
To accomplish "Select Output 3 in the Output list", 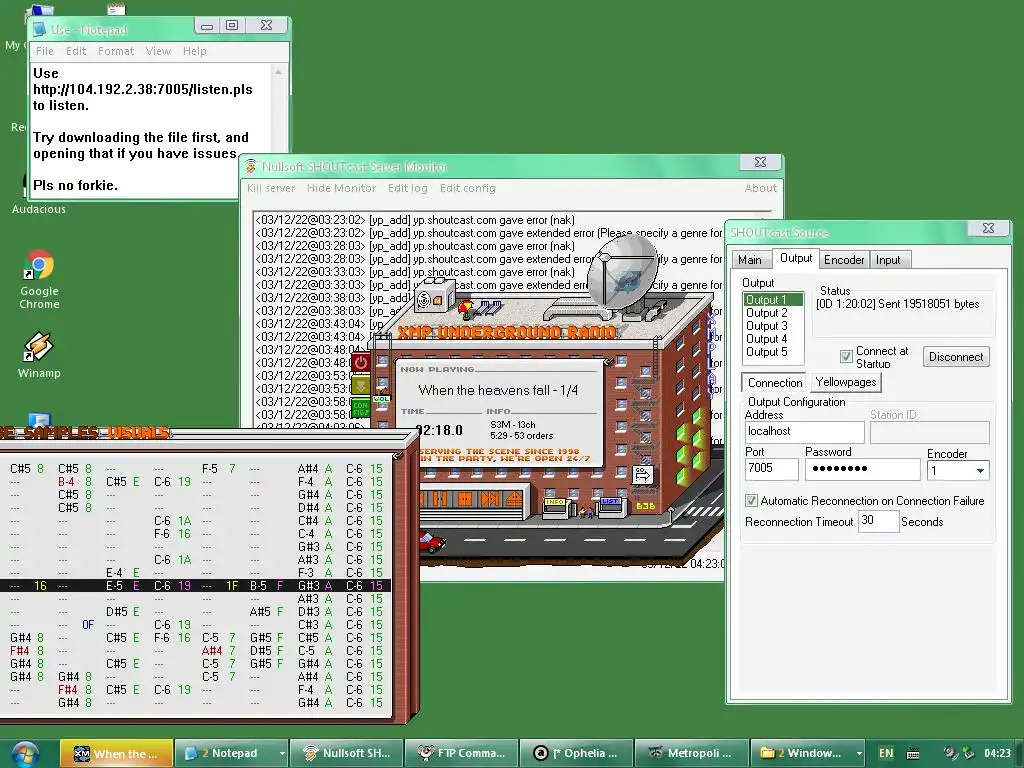I will [773, 326].
